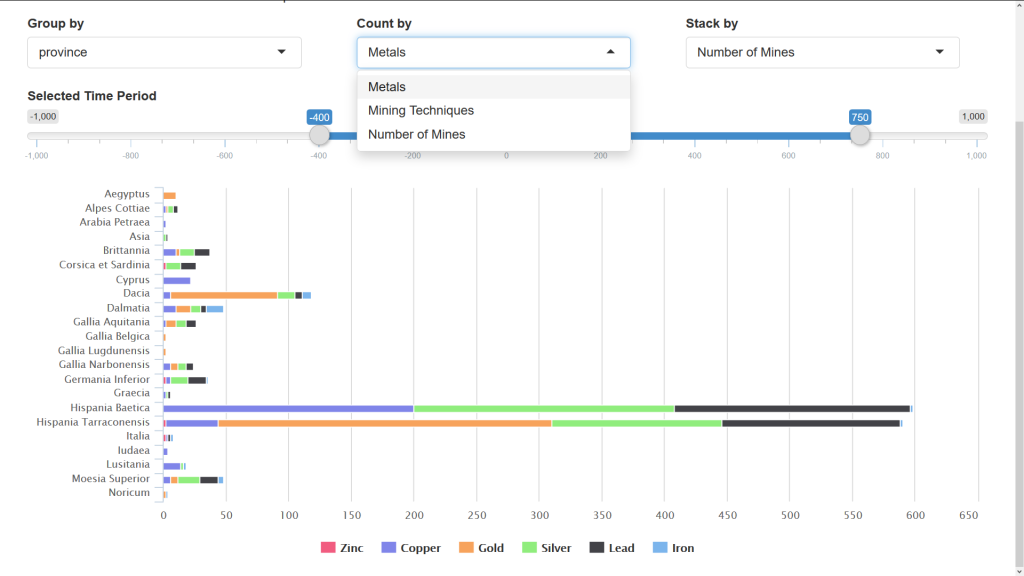This screenshot has height=576, width=1024.
Task: Click the orange Gold bar for Dacia
Action: point(224,295)
